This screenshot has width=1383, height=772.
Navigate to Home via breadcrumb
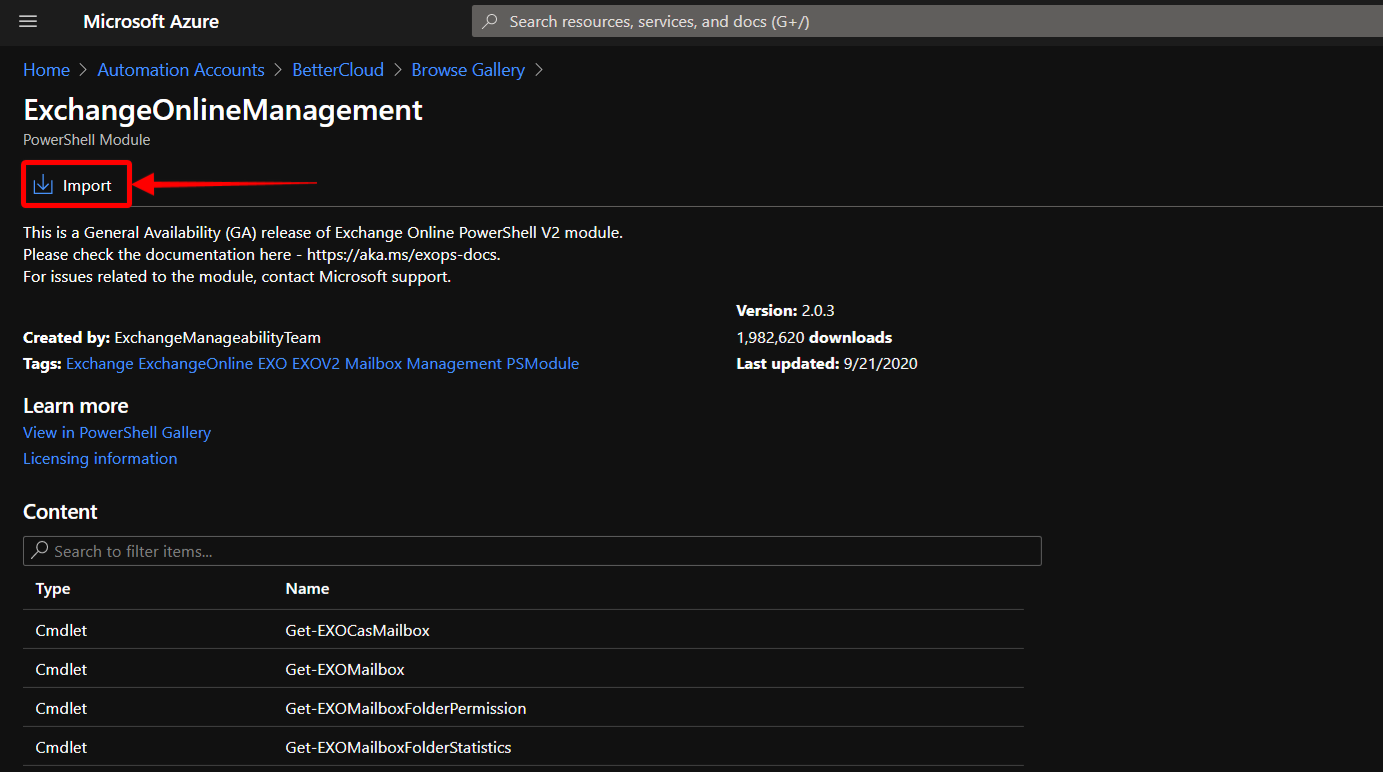[x=46, y=70]
